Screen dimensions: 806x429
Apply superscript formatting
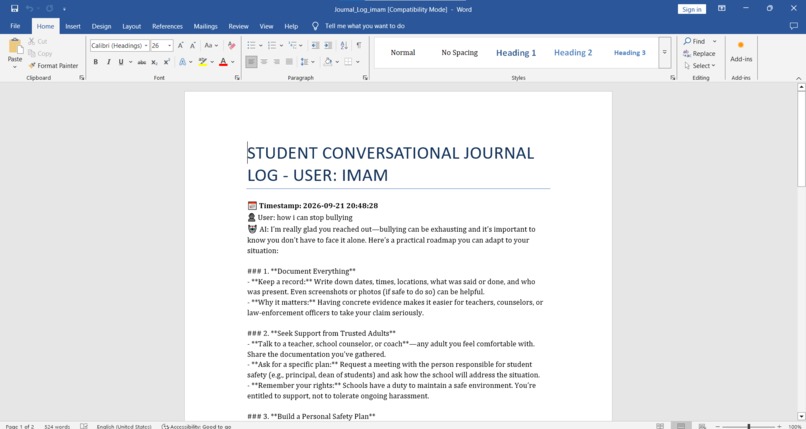click(167, 62)
